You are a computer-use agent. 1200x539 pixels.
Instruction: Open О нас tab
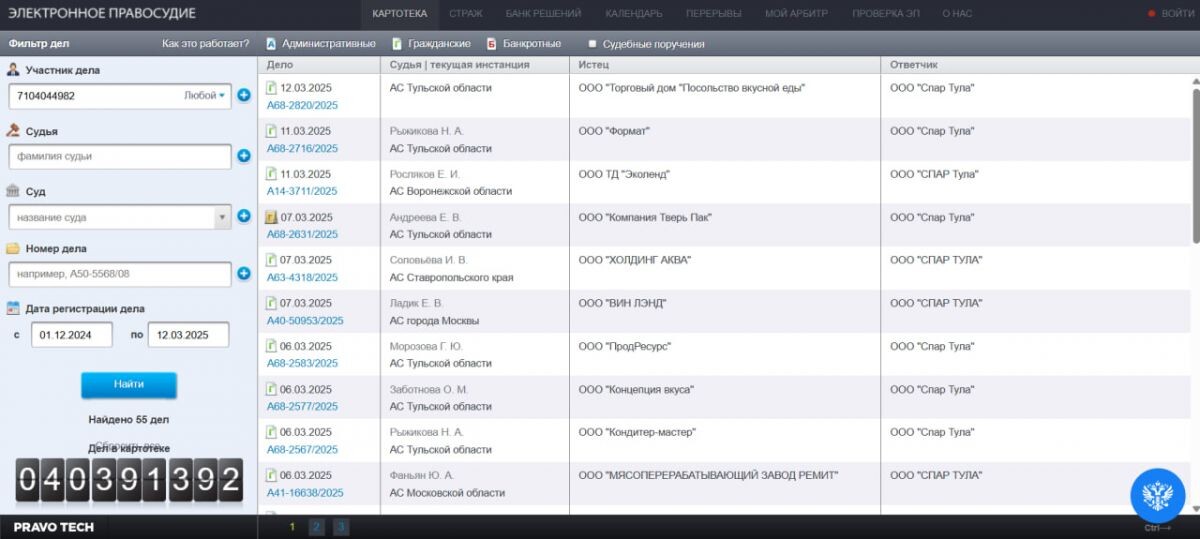pos(957,14)
